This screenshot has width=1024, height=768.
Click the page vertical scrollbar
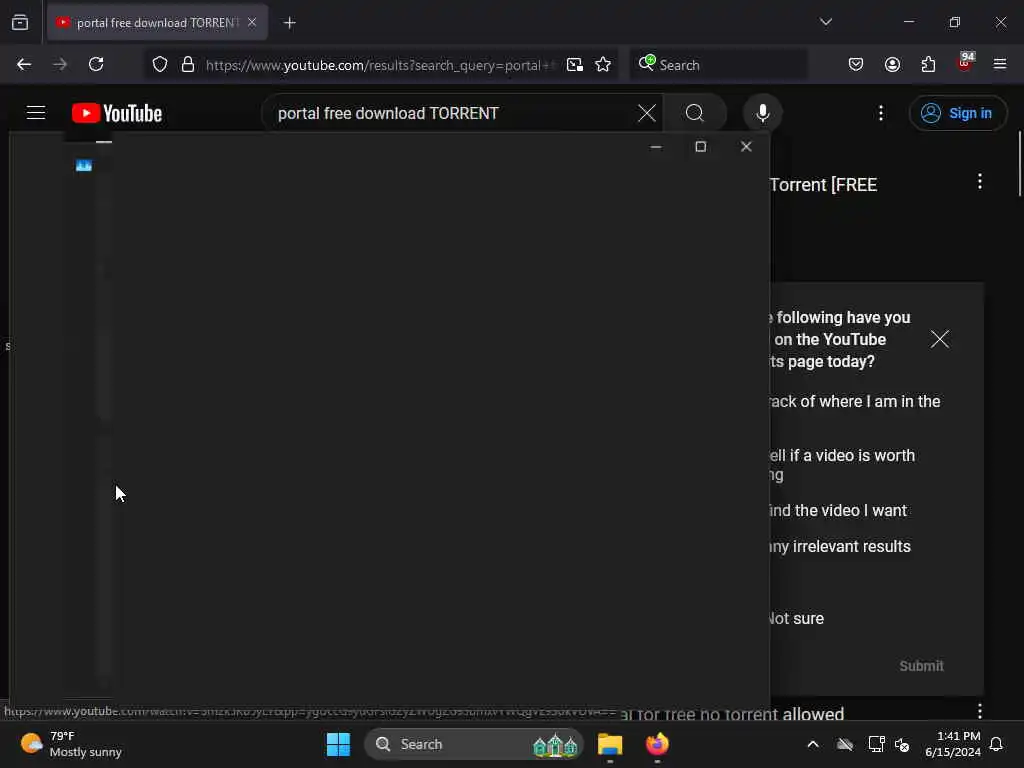pos(1019,163)
